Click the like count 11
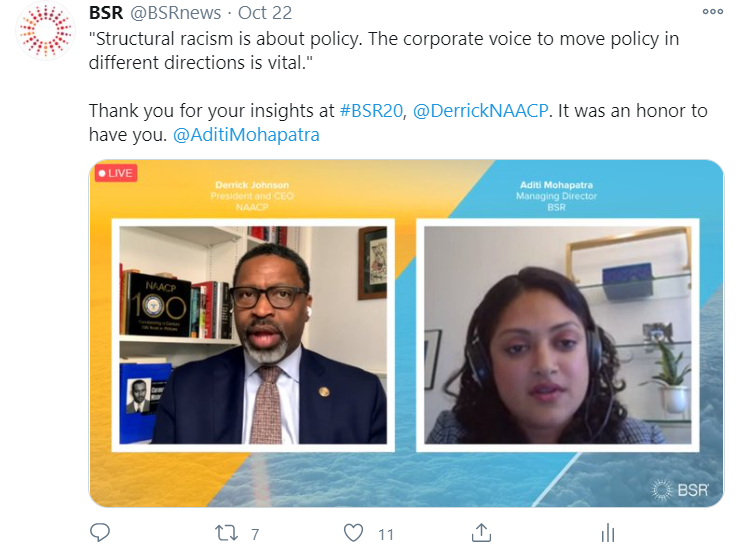The image size is (744, 553). 386,534
